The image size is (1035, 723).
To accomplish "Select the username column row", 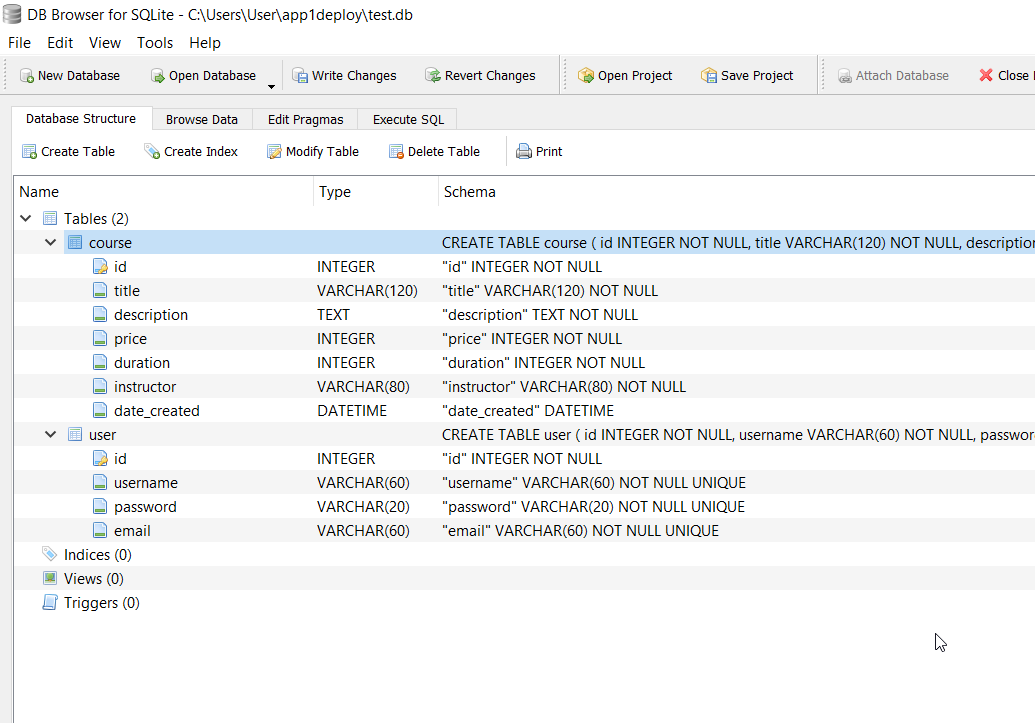I will pyautogui.click(x=145, y=483).
